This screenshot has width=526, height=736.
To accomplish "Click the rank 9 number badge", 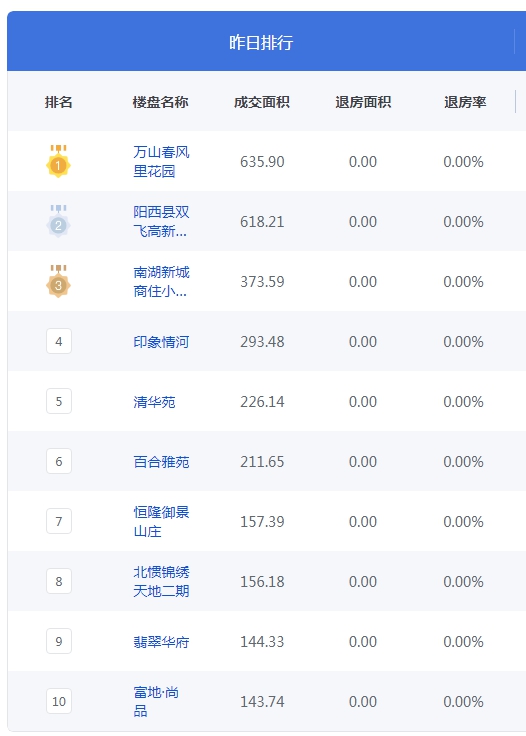I will click(59, 641).
